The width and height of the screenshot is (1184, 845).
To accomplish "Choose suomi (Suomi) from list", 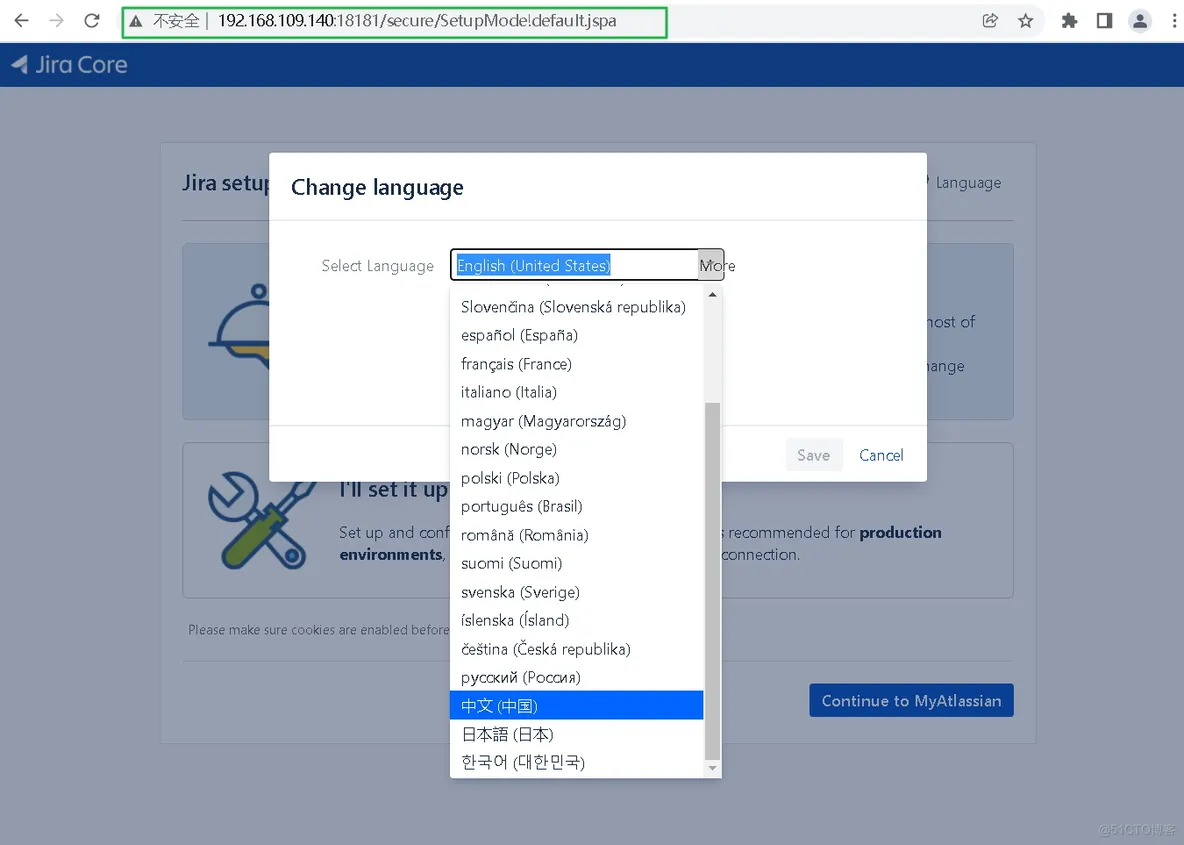I will [576, 563].
